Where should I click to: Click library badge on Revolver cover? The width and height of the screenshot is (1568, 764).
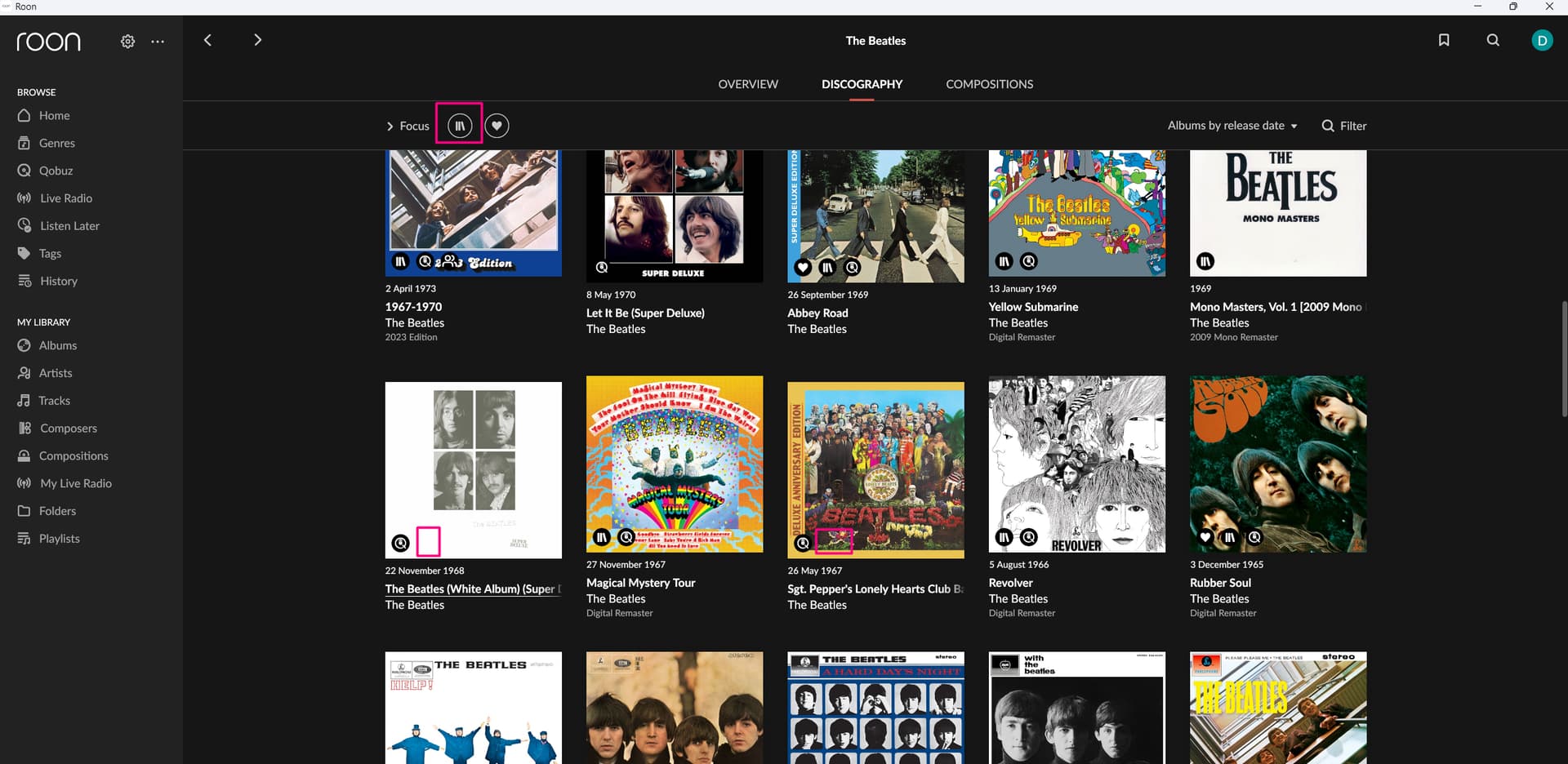[1004, 537]
